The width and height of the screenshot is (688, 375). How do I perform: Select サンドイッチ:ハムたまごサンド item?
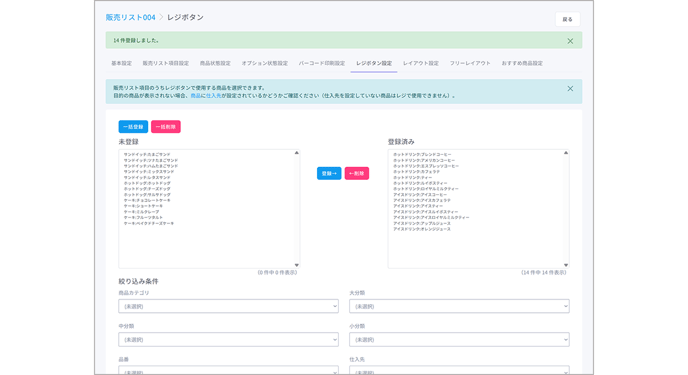coord(150,166)
